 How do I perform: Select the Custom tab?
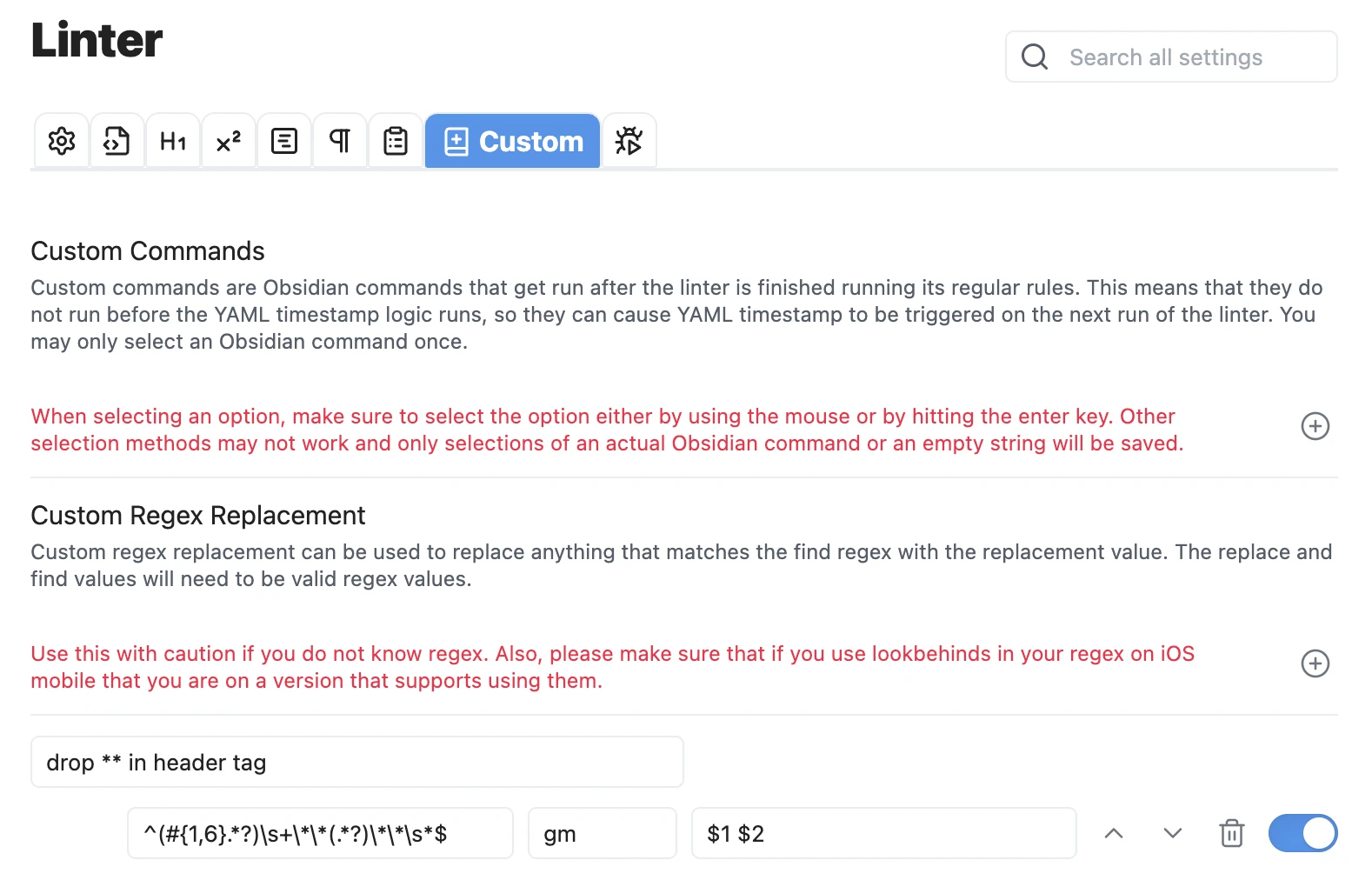coord(513,141)
